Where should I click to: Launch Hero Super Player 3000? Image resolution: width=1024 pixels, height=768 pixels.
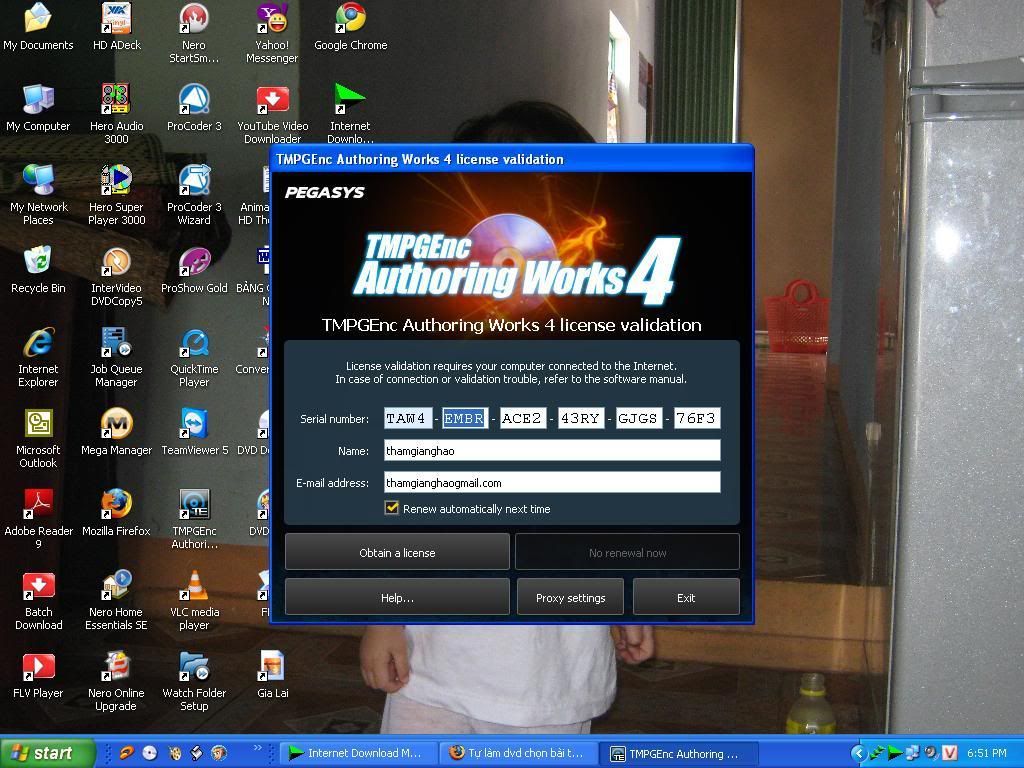[x=116, y=195]
